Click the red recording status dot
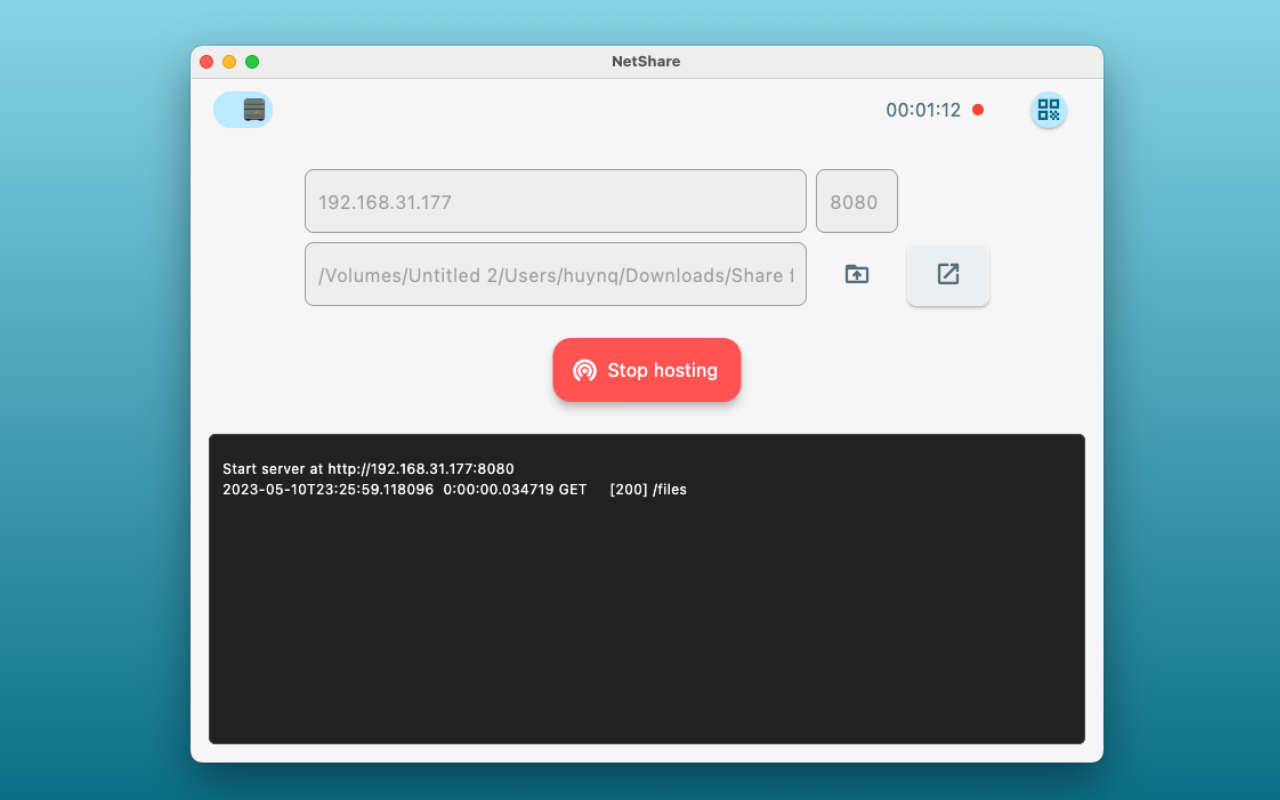This screenshot has width=1280, height=800. (978, 110)
